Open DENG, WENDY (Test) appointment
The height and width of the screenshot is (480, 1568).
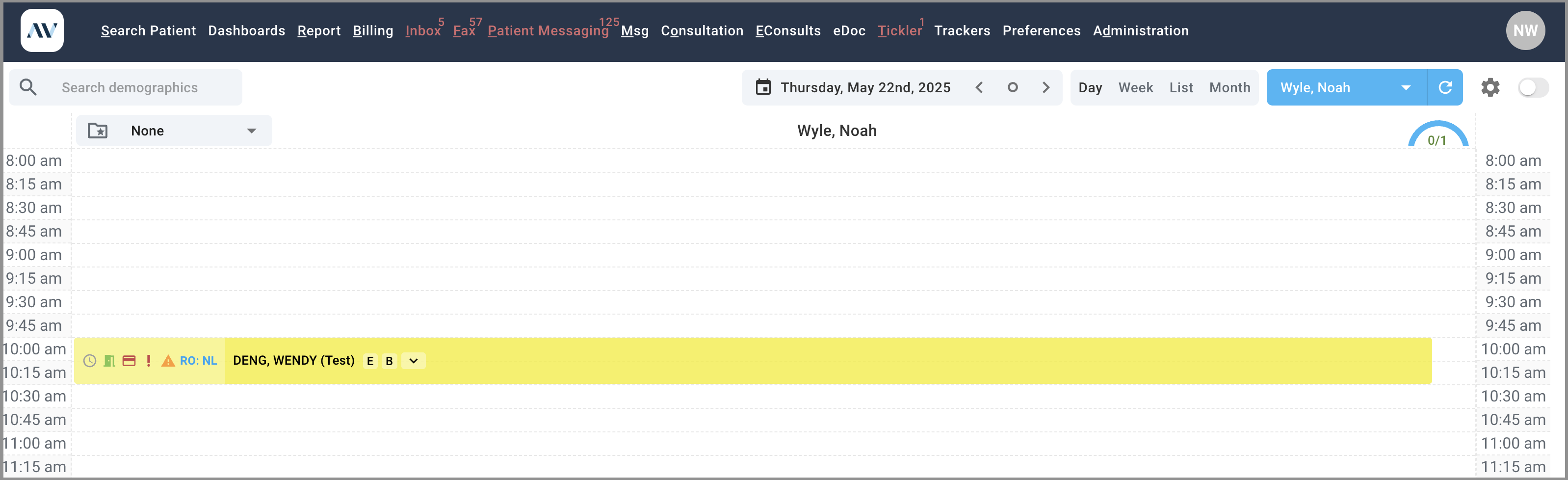293,361
